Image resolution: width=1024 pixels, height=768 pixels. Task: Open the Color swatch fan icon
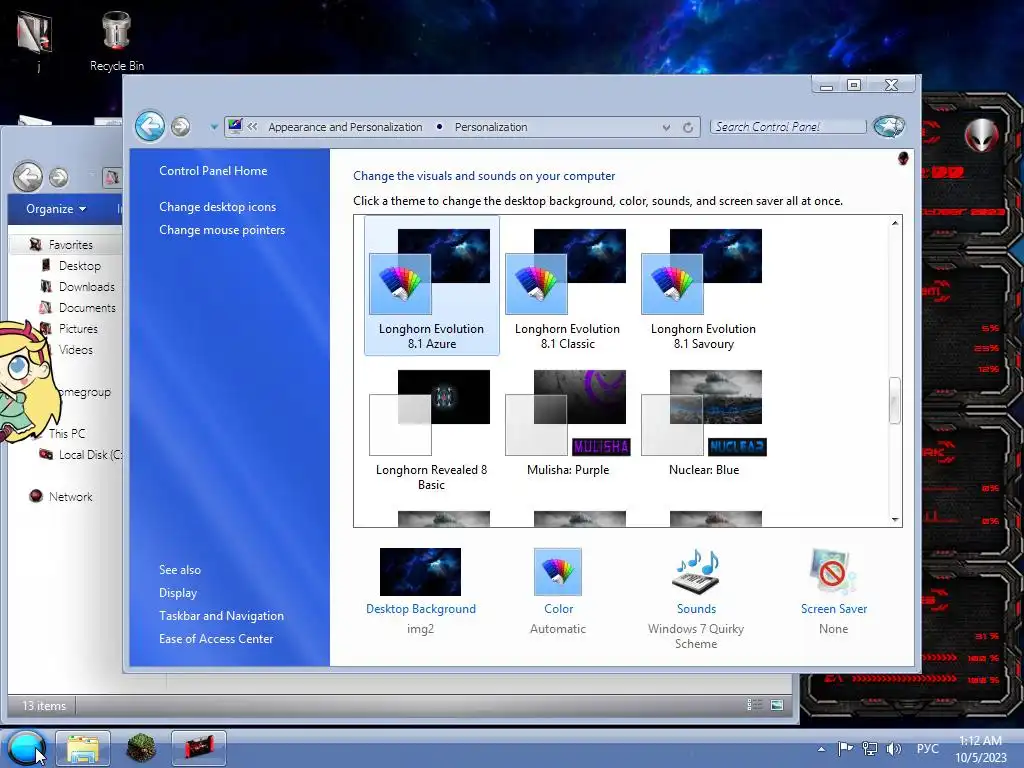coord(558,571)
